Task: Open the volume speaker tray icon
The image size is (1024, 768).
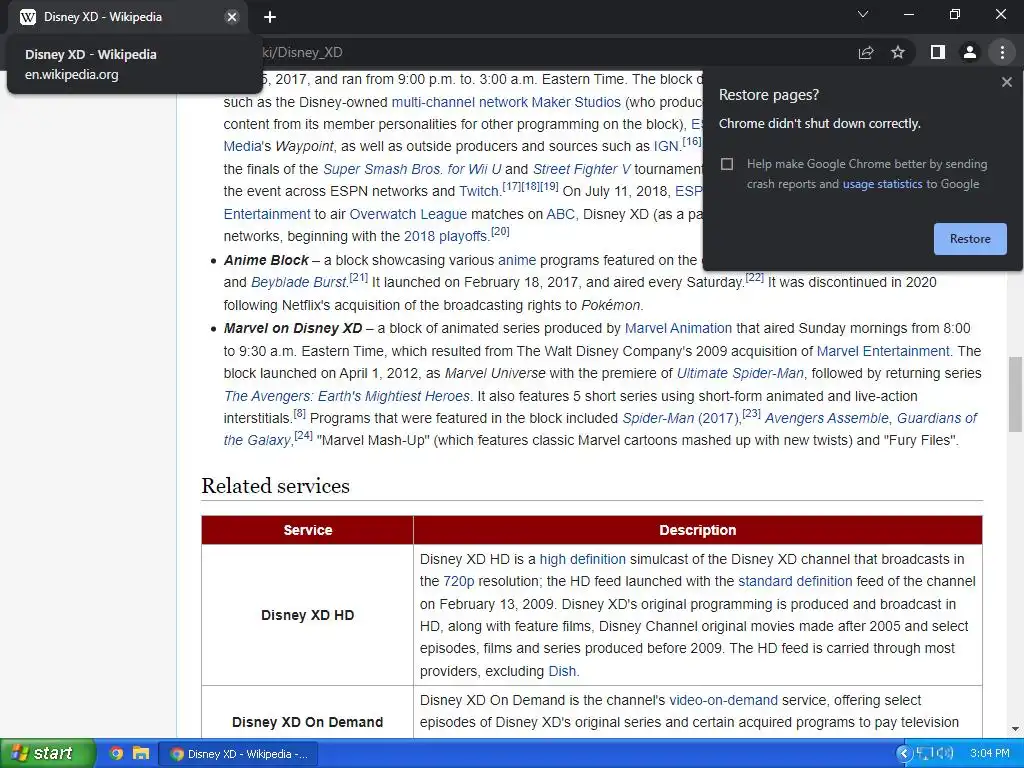Action: click(945, 754)
